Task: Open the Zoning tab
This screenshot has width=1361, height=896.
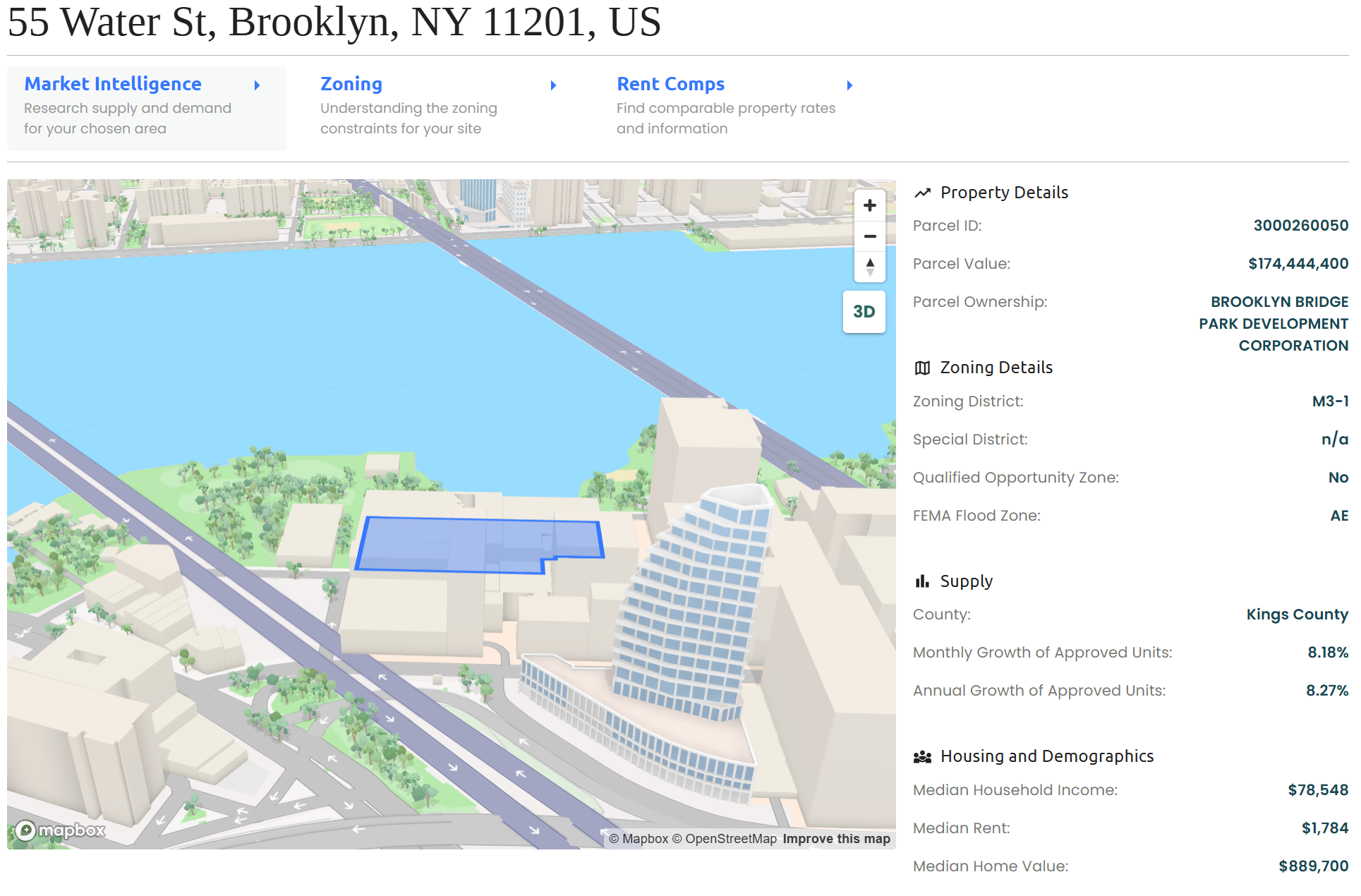Action: [x=351, y=84]
